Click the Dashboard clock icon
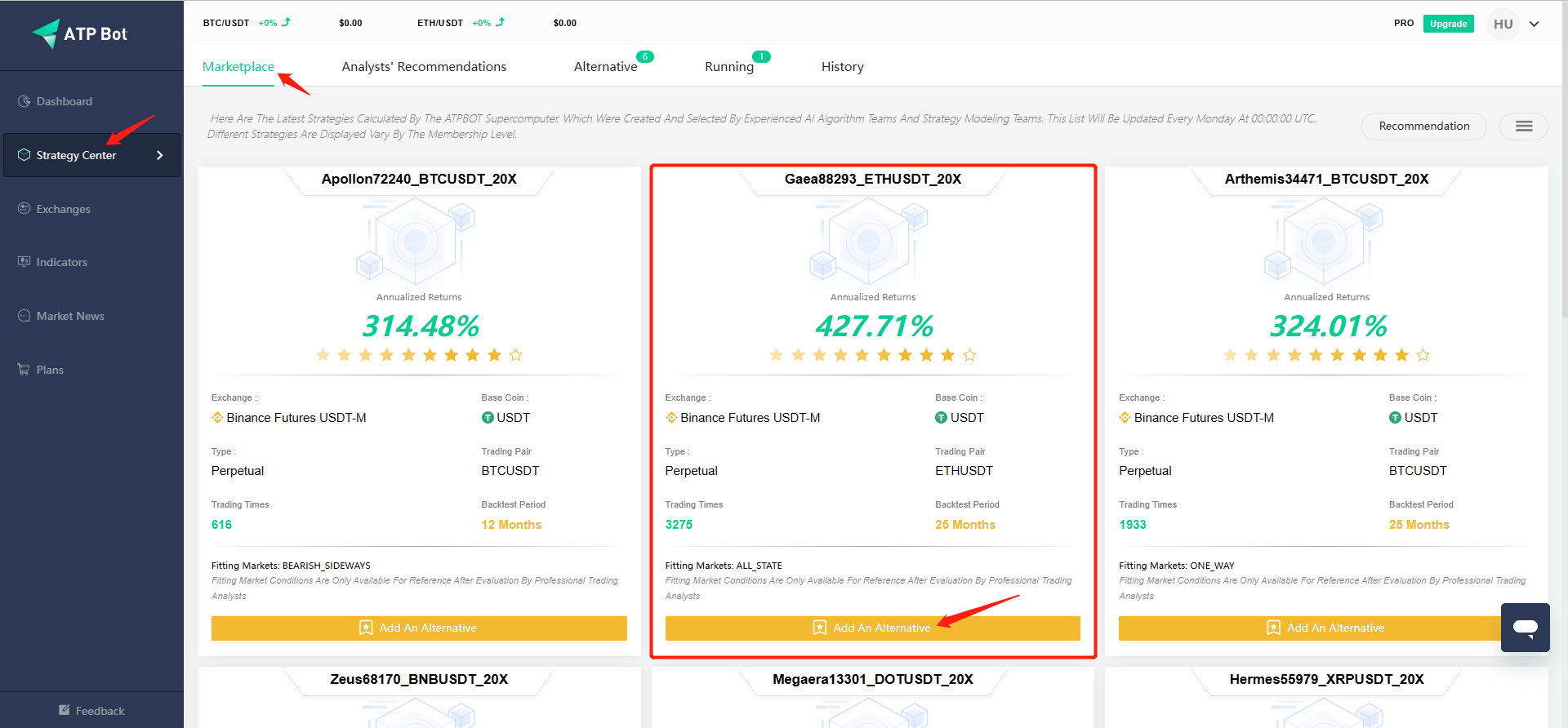Image resolution: width=1568 pixels, height=728 pixels. [24, 101]
